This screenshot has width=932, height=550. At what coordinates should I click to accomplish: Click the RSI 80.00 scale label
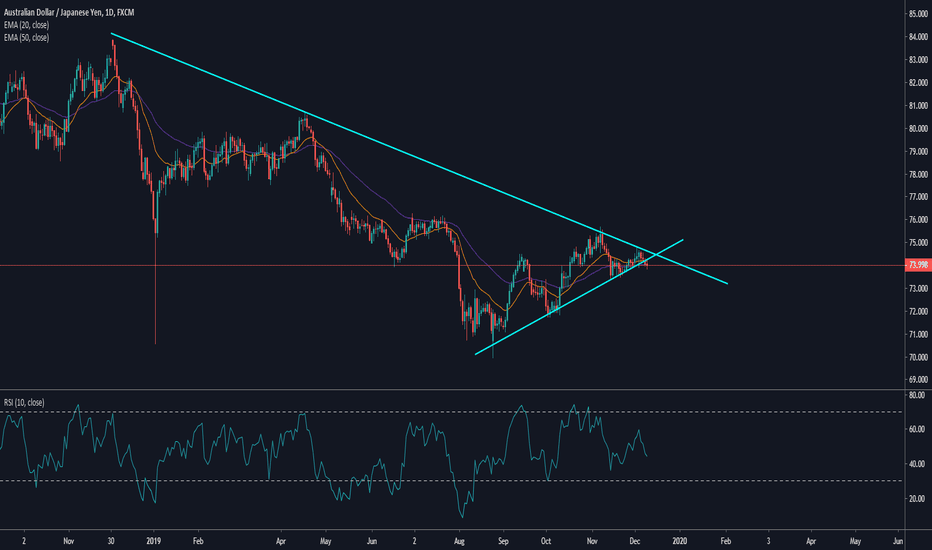pos(917,395)
